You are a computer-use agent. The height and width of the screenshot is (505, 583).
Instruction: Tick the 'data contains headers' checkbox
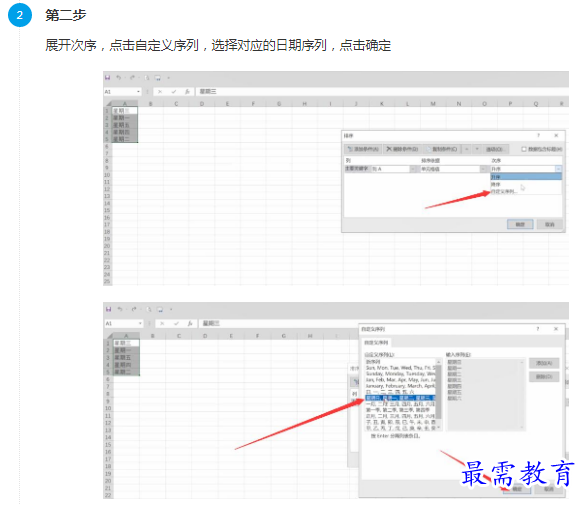(524, 149)
